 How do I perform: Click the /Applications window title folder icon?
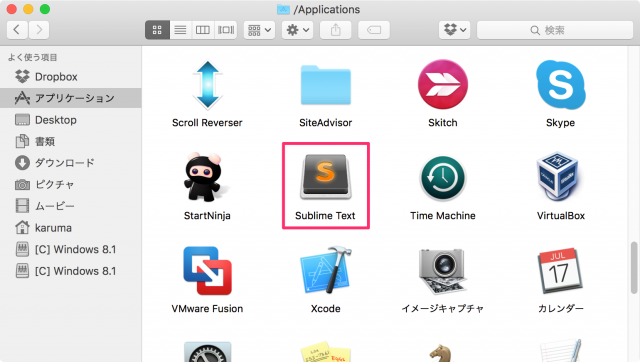[x=283, y=9]
